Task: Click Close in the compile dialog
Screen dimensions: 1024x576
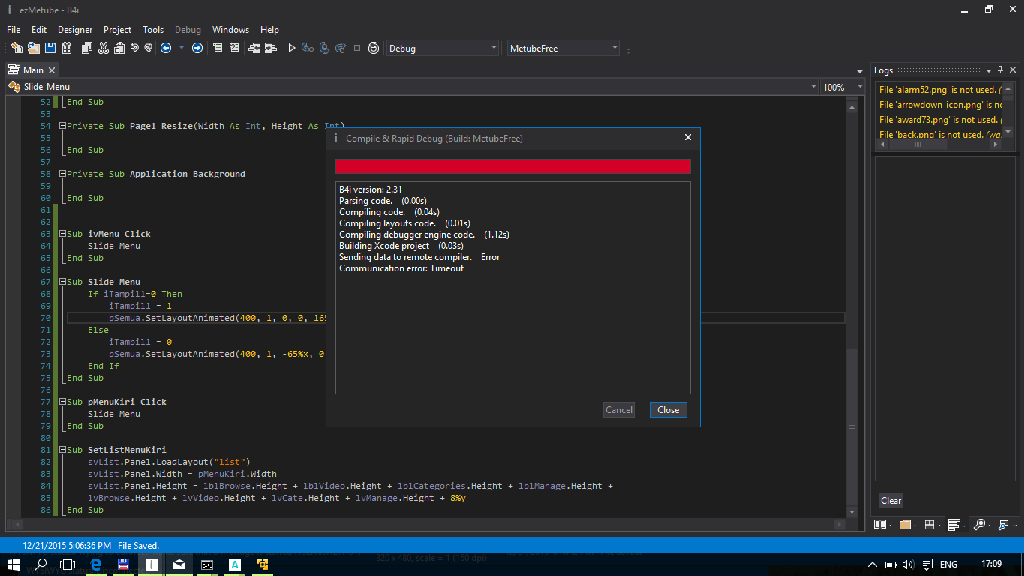Action: click(668, 410)
